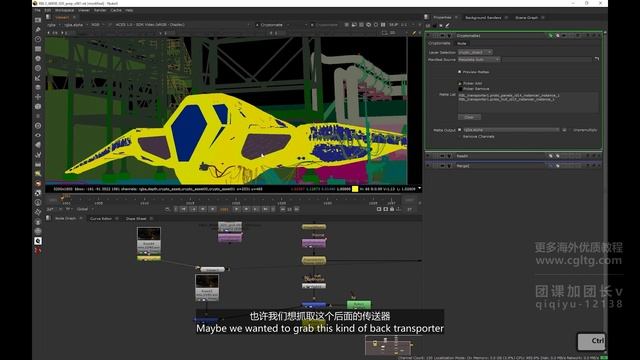Toggle the Remove Channels checkbox
This screenshot has height=360, width=640.
tap(460, 136)
